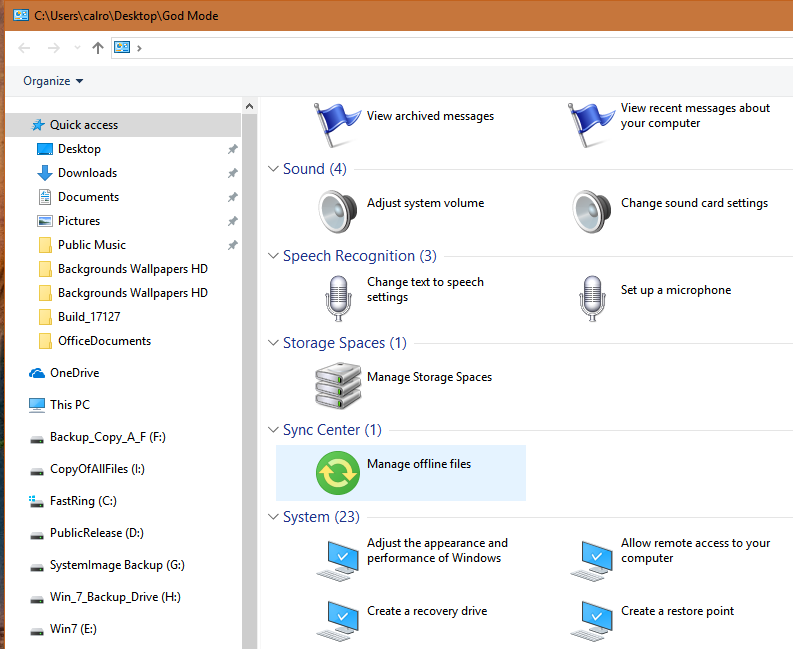Viewport: 793px width, 649px height.
Task: Select SystemImage Backup (G:) drive
Action: coord(117,565)
